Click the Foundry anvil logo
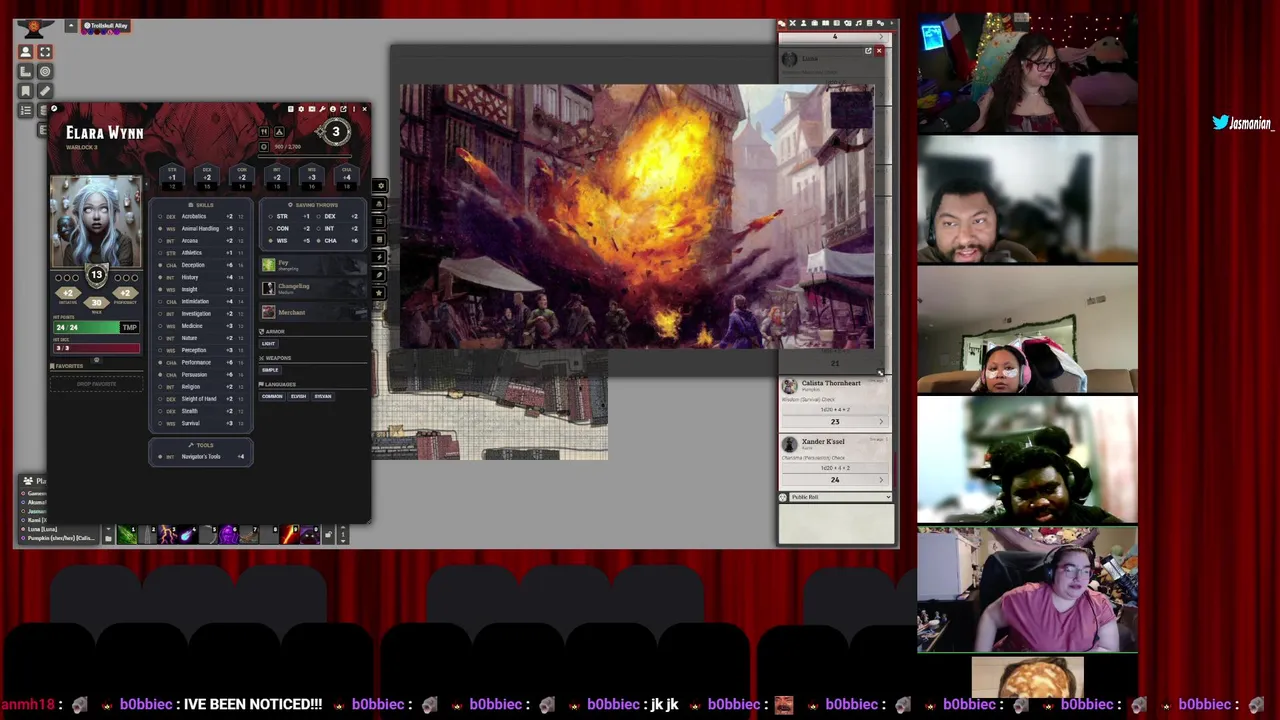Image resolution: width=1280 pixels, height=720 pixels. [35, 27]
